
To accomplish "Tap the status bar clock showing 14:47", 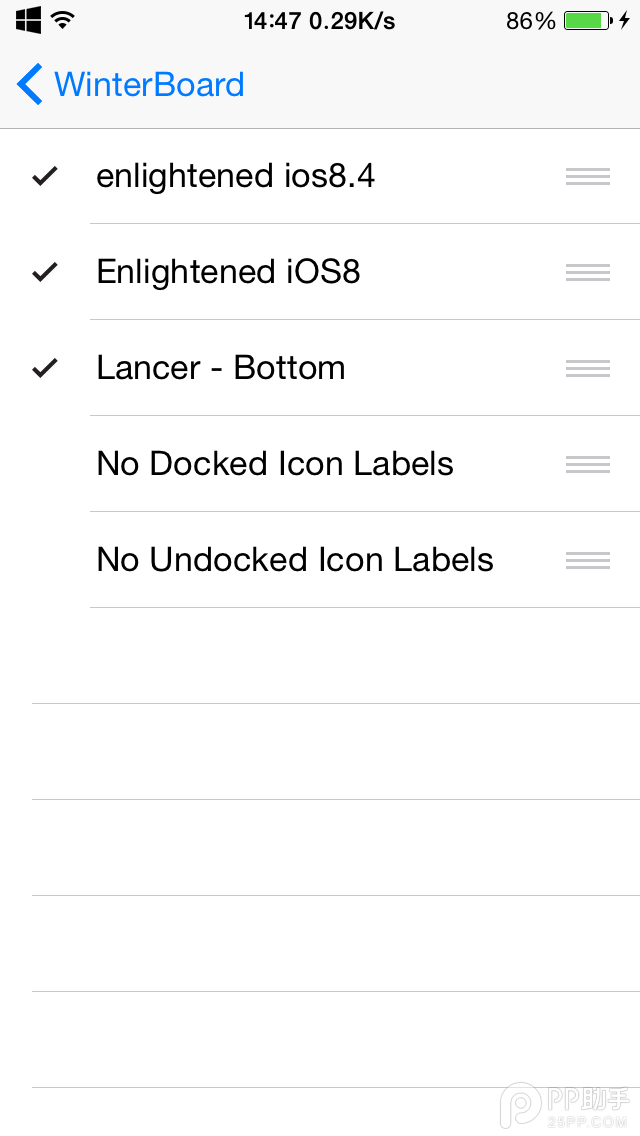I will coord(272,20).
